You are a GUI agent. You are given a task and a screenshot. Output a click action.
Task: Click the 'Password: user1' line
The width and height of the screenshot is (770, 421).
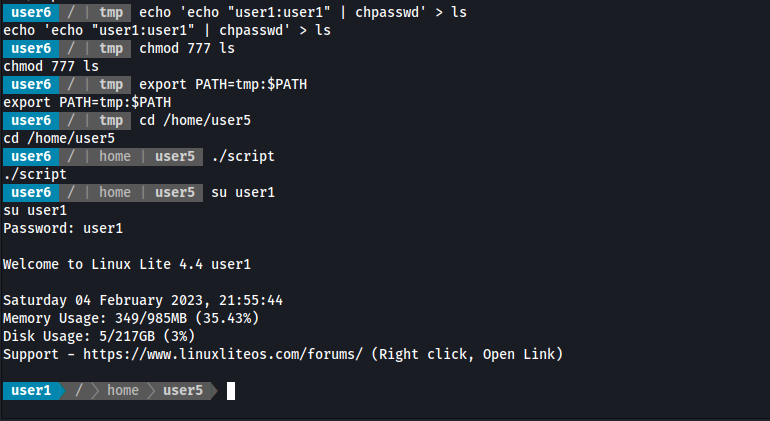point(63,228)
